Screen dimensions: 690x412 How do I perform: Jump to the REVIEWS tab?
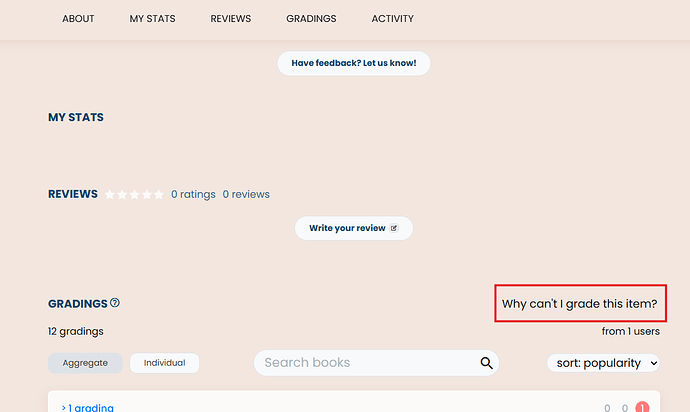[231, 18]
